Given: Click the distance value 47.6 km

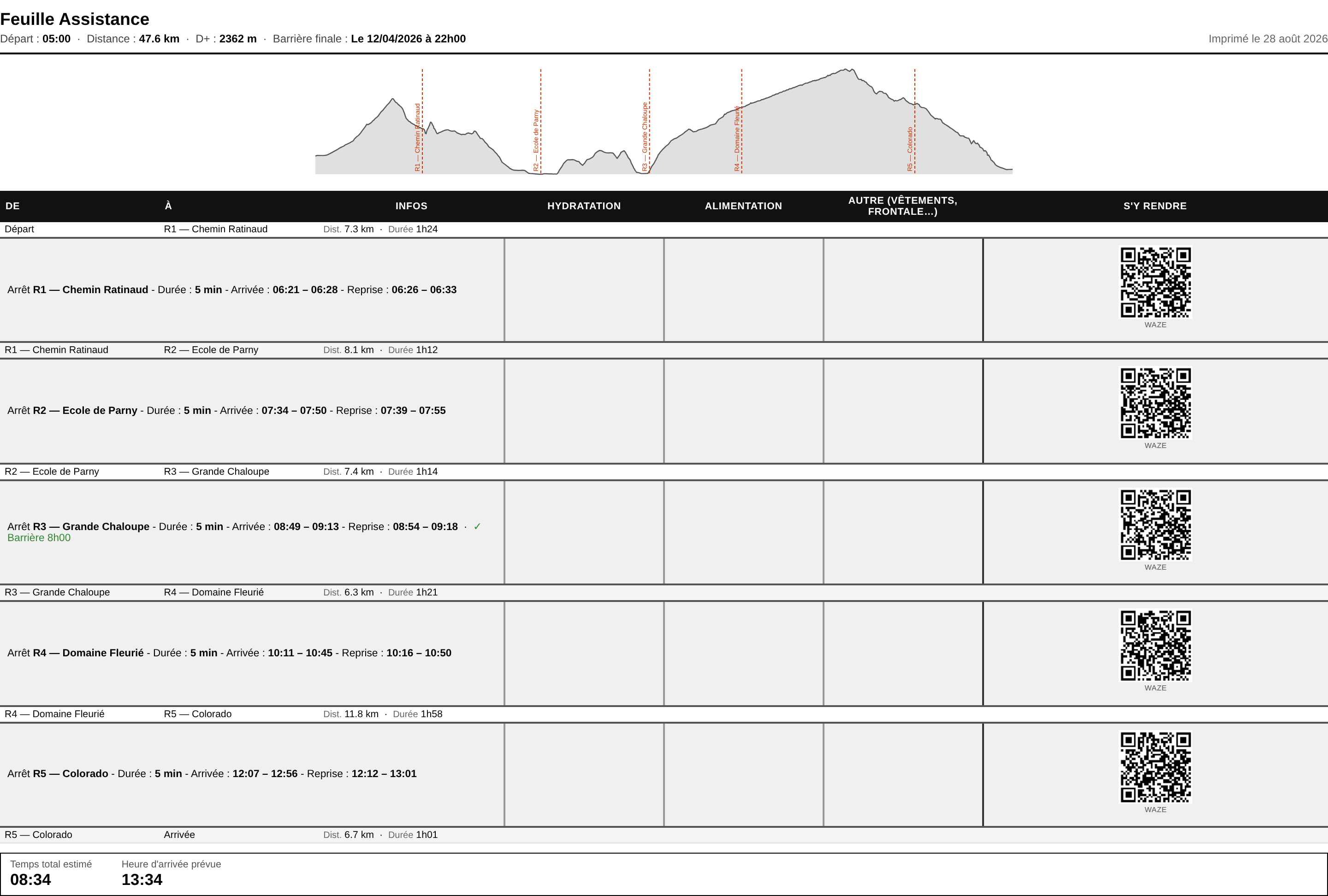Looking at the screenshot, I should 159,39.
